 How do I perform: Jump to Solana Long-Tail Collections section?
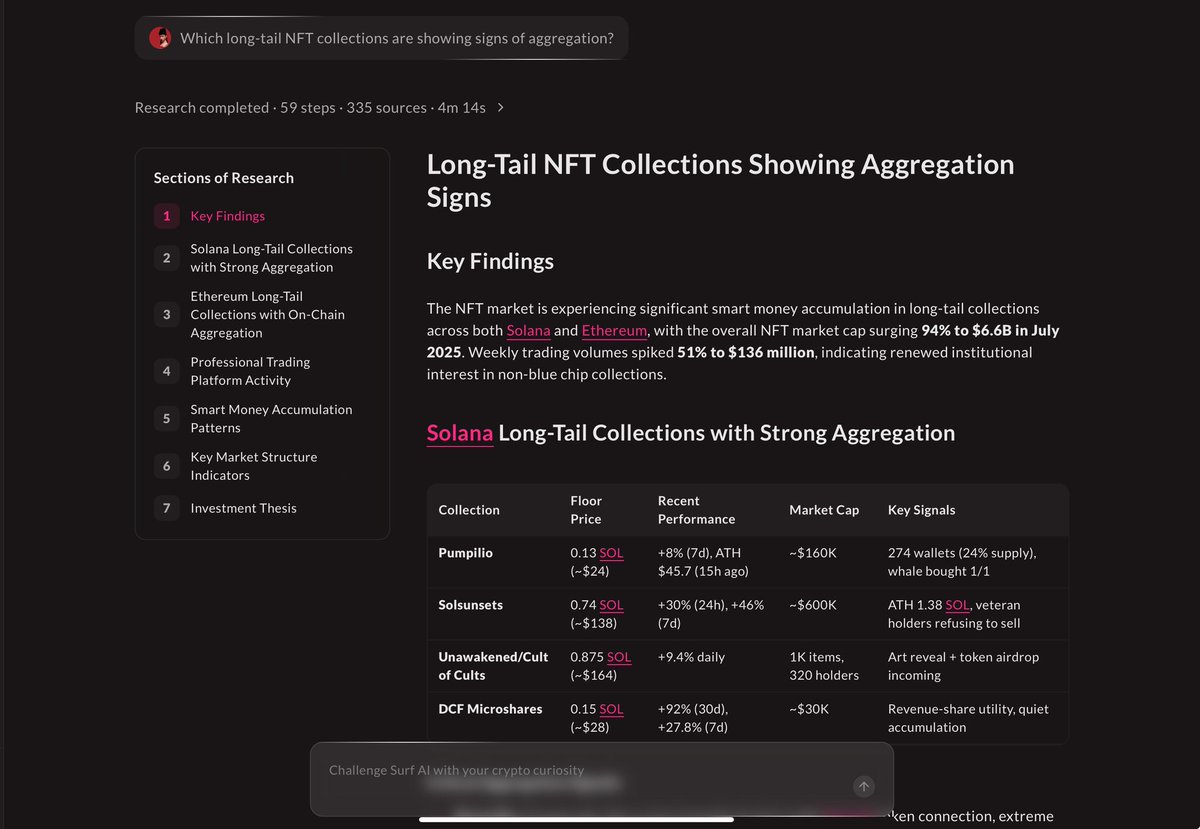(271, 258)
